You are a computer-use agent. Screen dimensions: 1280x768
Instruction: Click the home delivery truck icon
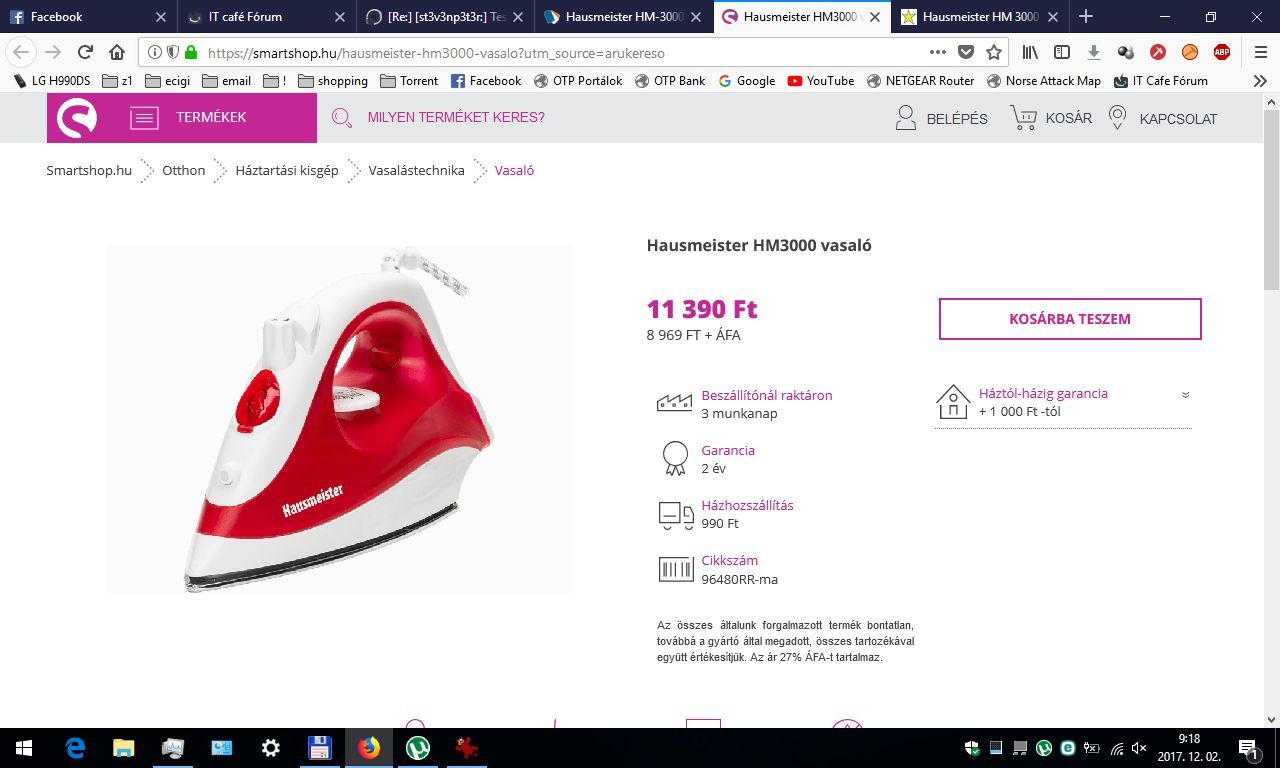[676, 514]
